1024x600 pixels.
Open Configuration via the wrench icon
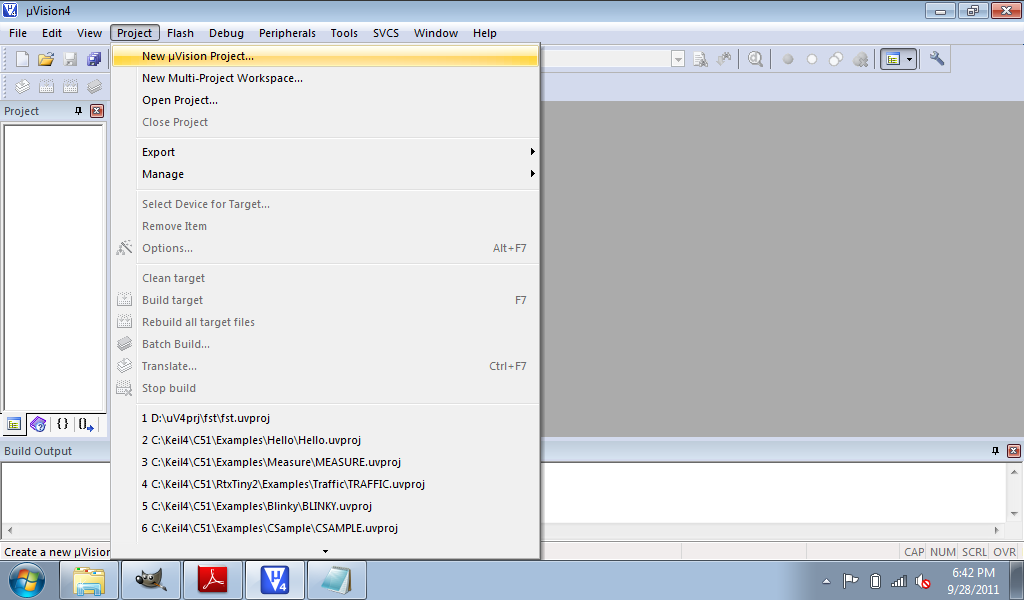pos(937,59)
